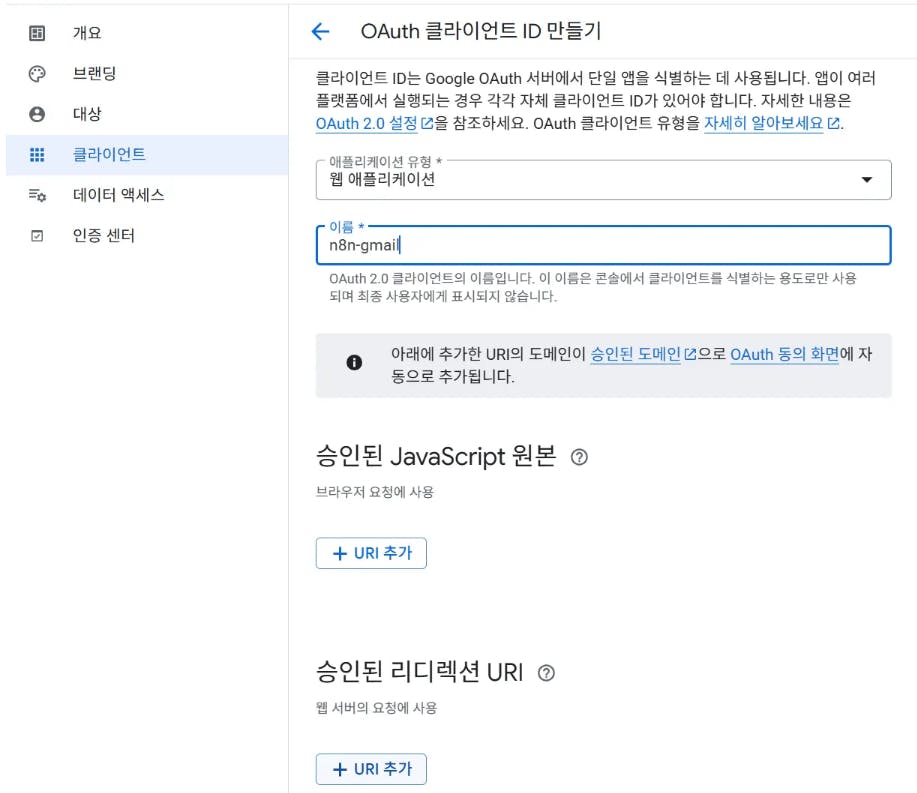Select 클라이언트 in the sidebar
Image resolution: width=917 pixels, height=793 pixels.
coord(147,154)
